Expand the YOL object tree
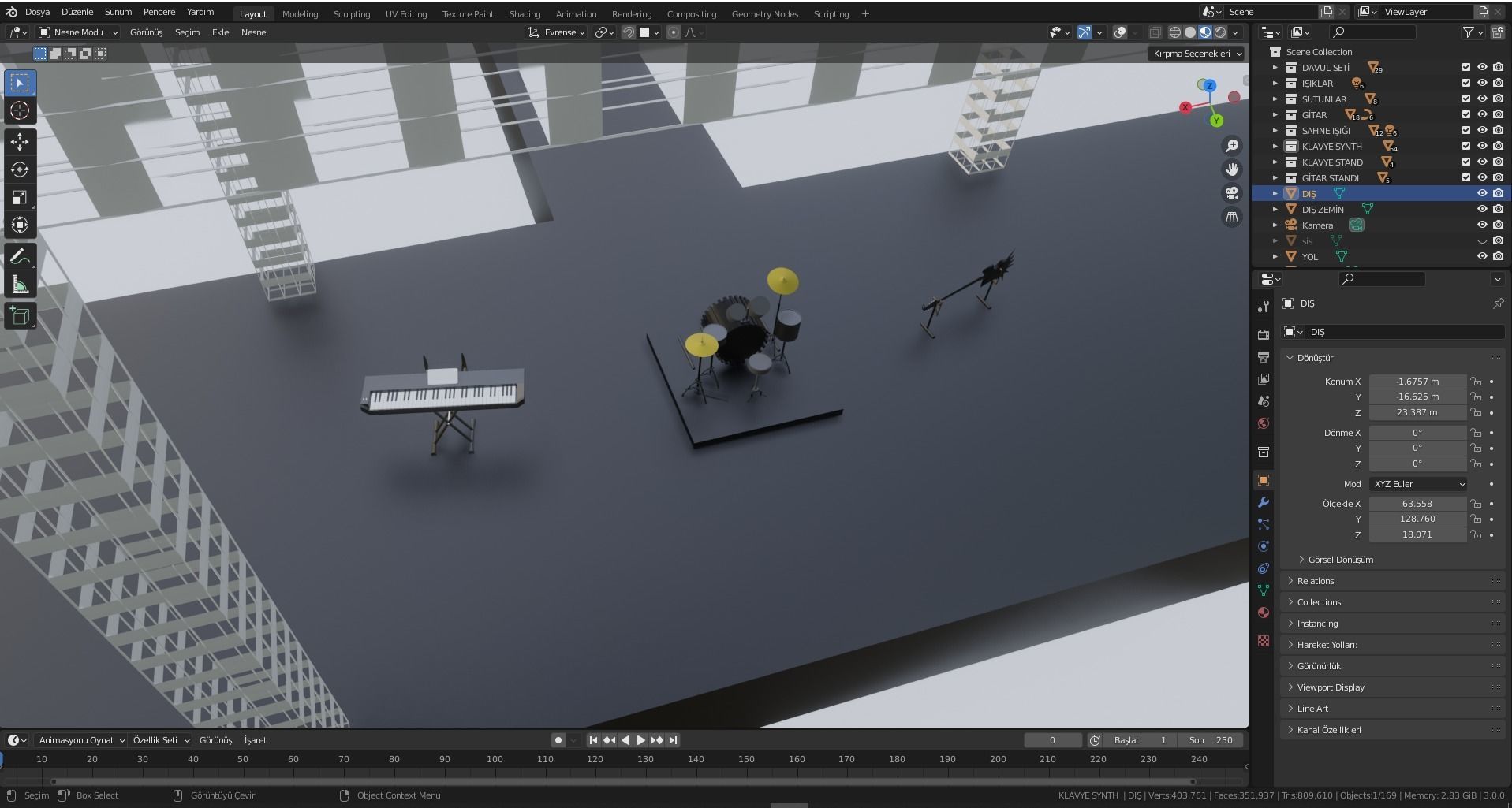This screenshot has height=808, width=1512. pyautogui.click(x=1275, y=257)
